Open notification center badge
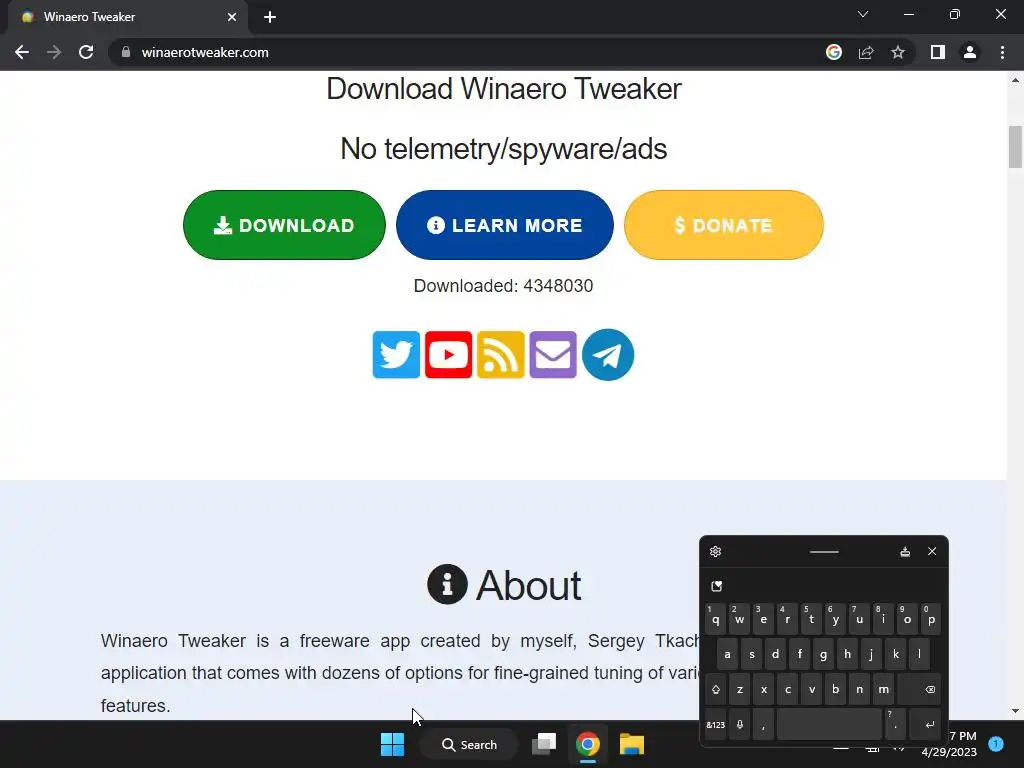The image size is (1024, 768). (x=996, y=744)
